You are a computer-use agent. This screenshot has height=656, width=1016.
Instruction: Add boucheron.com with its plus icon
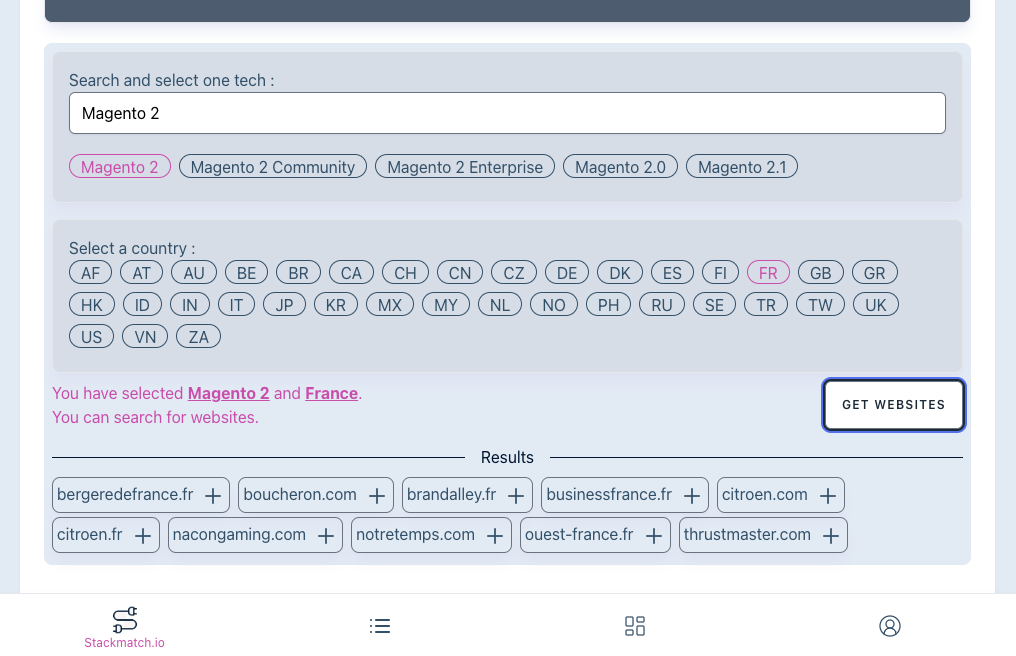376,496
